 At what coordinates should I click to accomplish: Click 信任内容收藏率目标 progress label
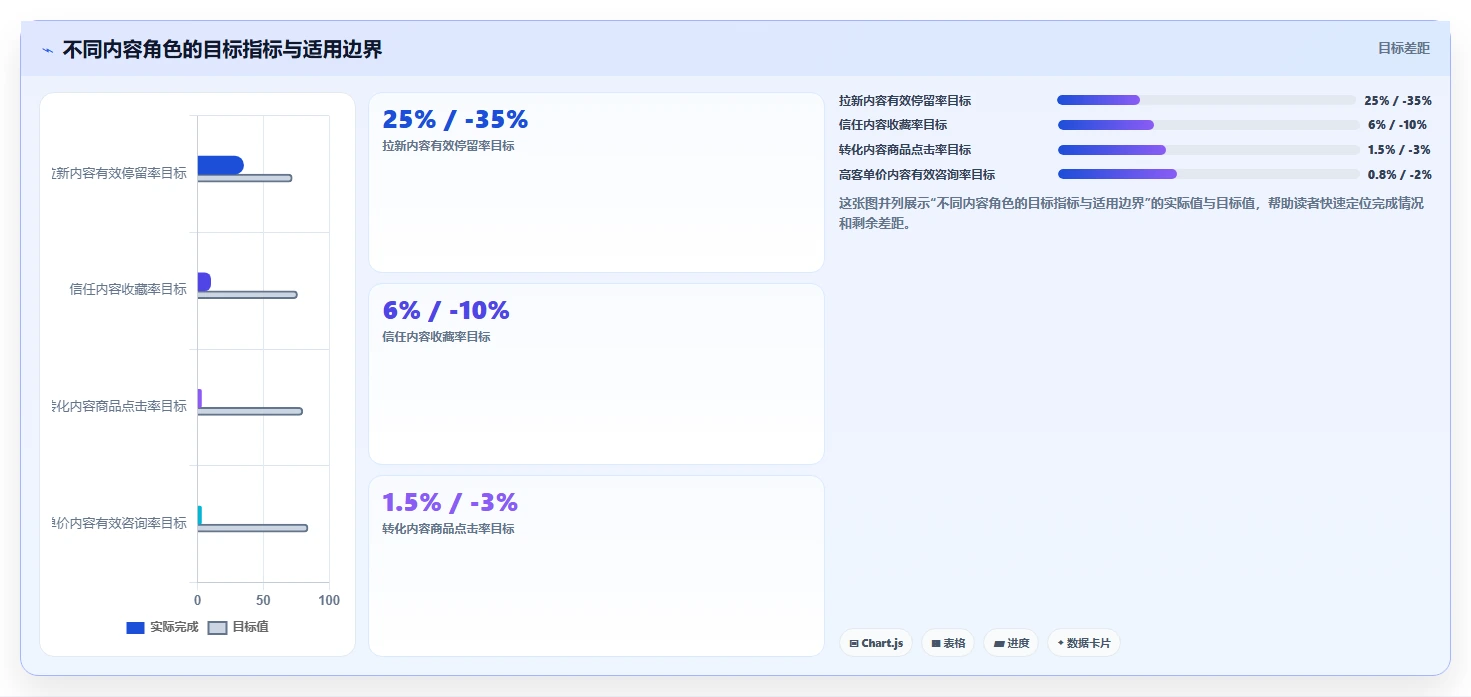(x=893, y=125)
